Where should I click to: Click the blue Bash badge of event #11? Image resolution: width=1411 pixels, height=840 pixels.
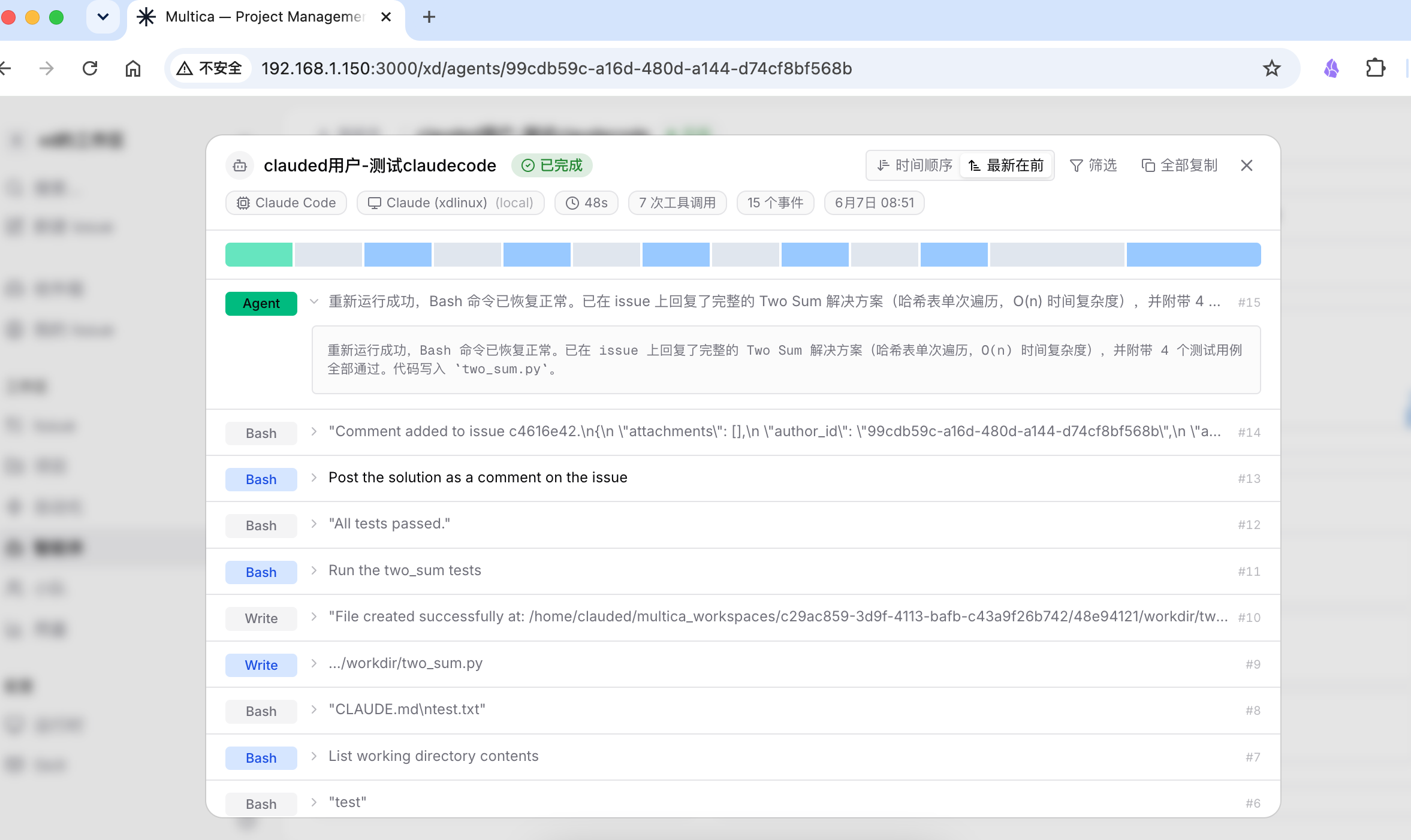point(261,572)
